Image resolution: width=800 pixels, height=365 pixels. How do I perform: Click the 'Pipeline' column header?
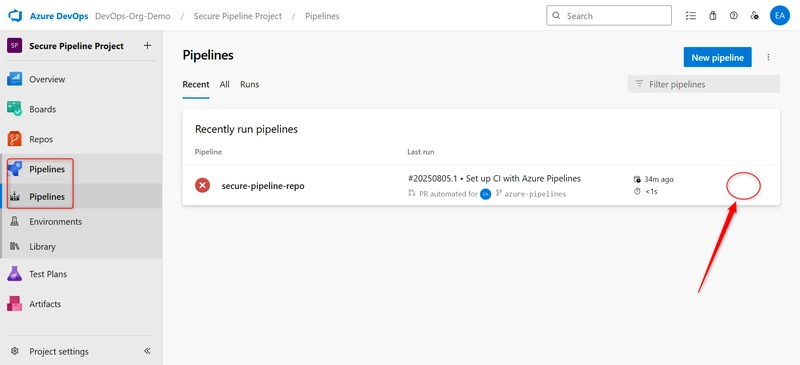pyautogui.click(x=208, y=152)
